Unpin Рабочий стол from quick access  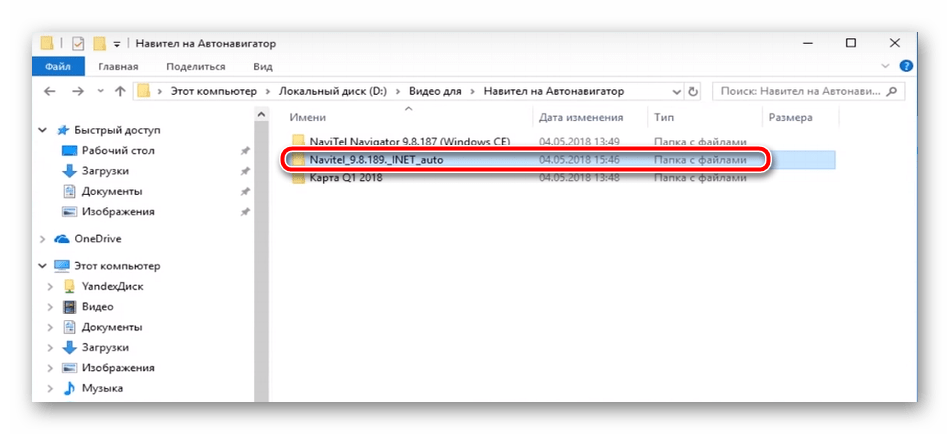pos(246,151)
